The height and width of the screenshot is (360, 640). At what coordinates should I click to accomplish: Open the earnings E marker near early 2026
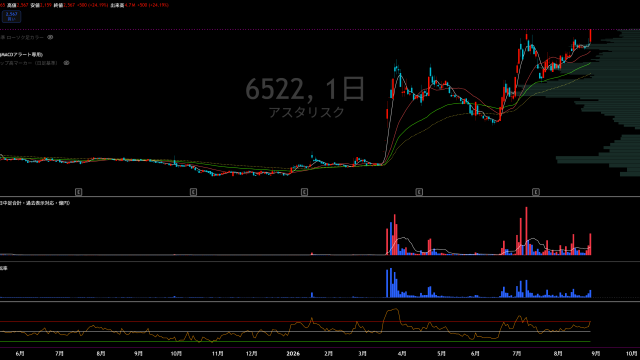pos(304,192)
